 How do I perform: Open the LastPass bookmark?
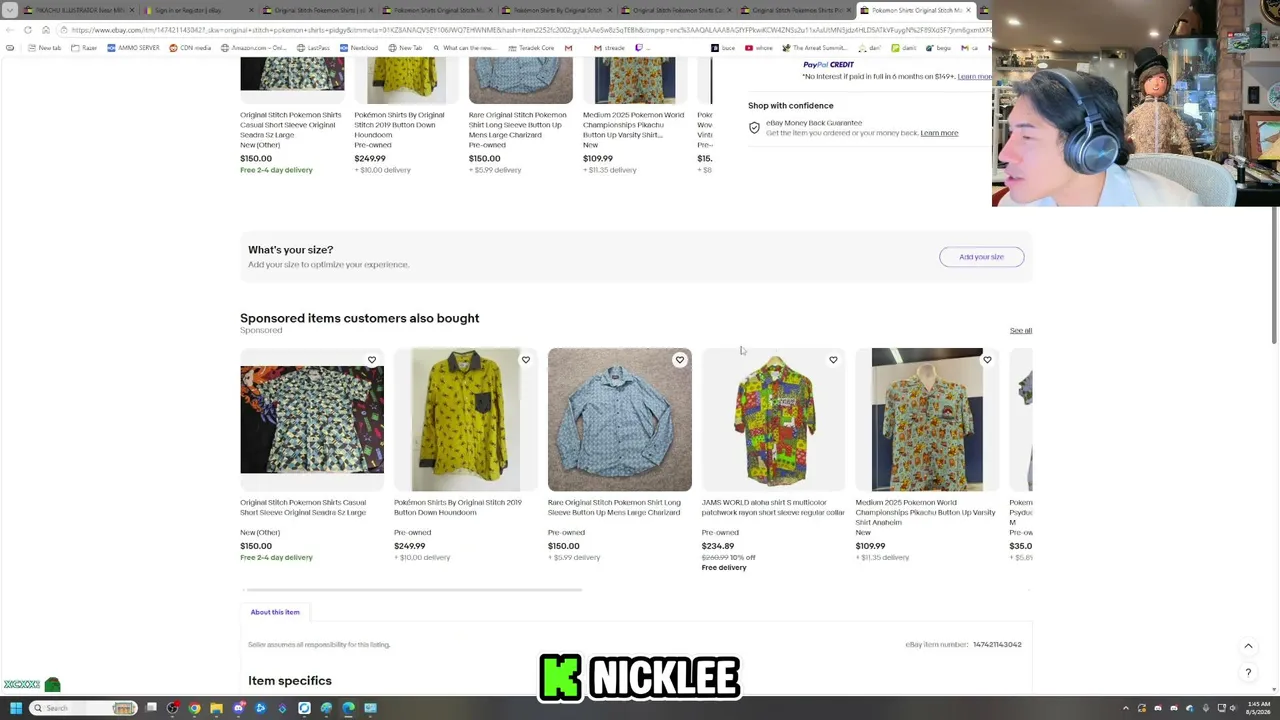pos(313,48)
